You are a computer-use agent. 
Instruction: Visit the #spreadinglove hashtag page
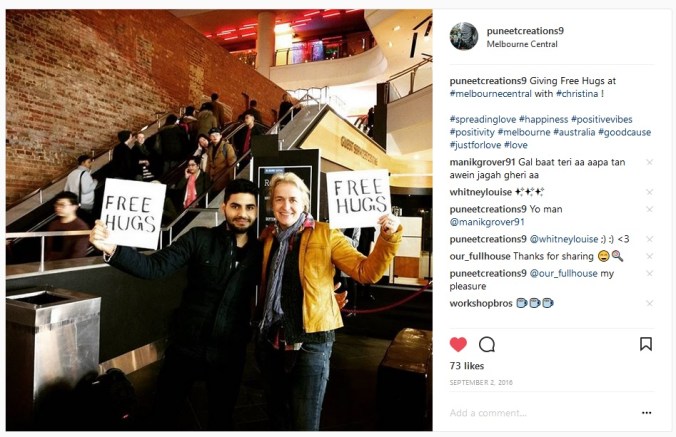(483, 119)
